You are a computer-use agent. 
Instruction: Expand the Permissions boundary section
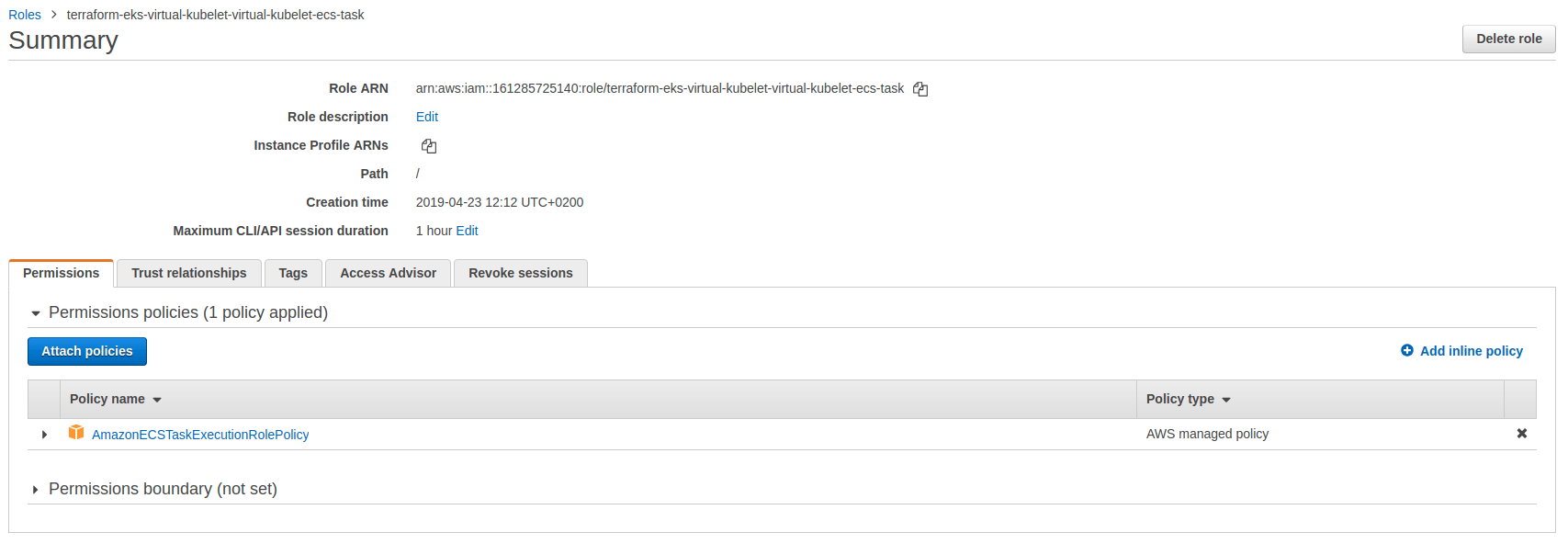[36, 490]
